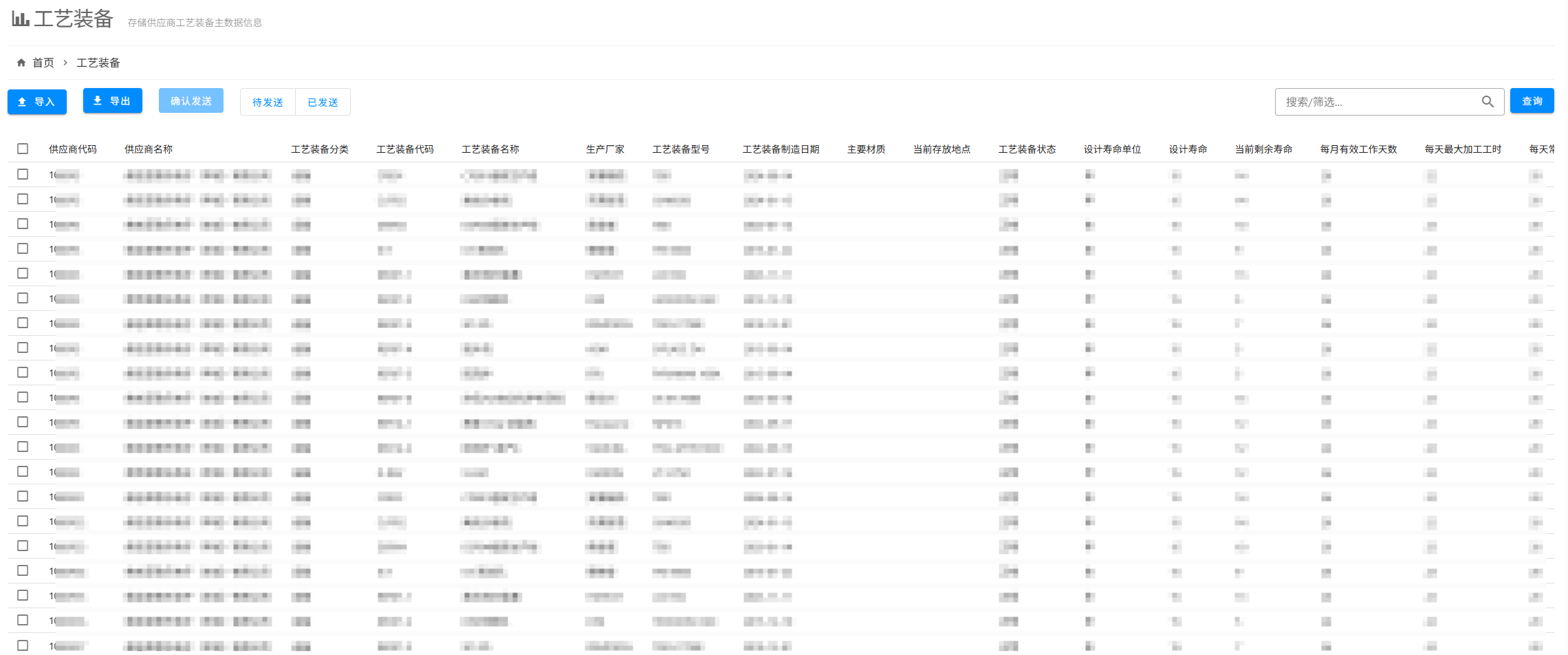The height and width of the screenshot is (655, 1568).
Task: Click the 设计寿命 column header
Action: tap(1188, 149)
